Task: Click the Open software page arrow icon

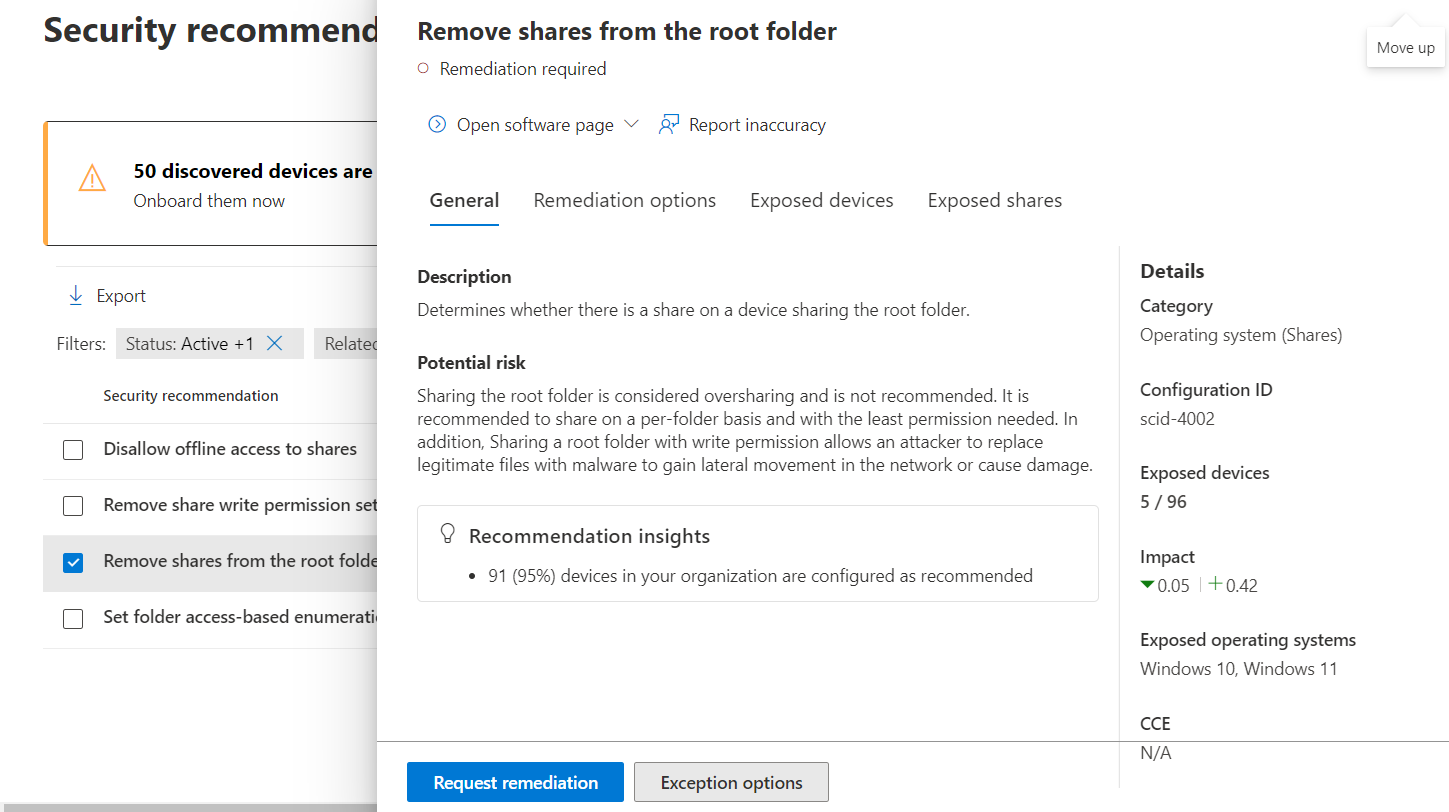Action: click(x=437, y=125)
